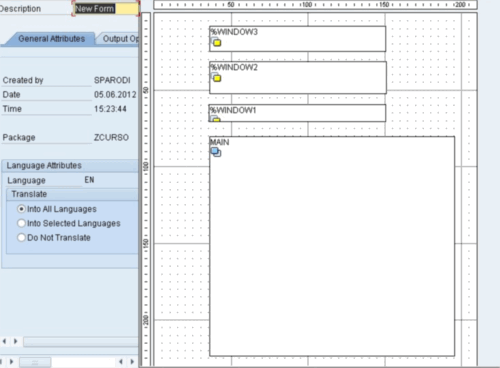The height and width of the screenshot is (368, 500).
Task: Click the Description field with New Form
Action: tap(106, 9)
